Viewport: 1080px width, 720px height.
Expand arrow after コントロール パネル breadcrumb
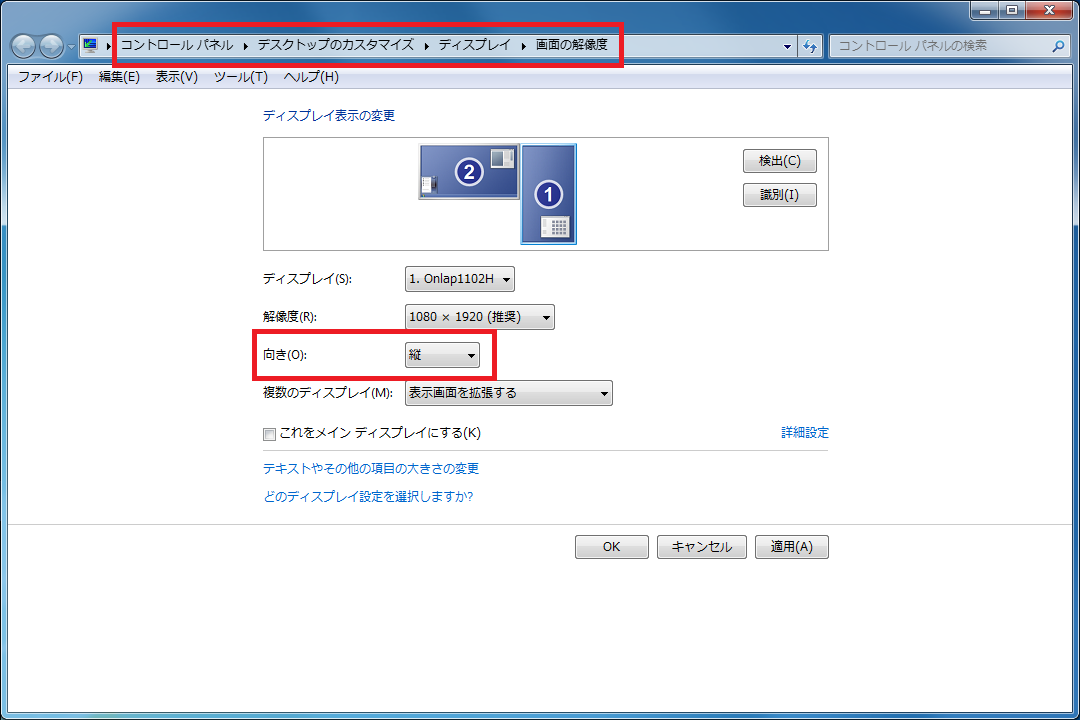tap(245, 45)
